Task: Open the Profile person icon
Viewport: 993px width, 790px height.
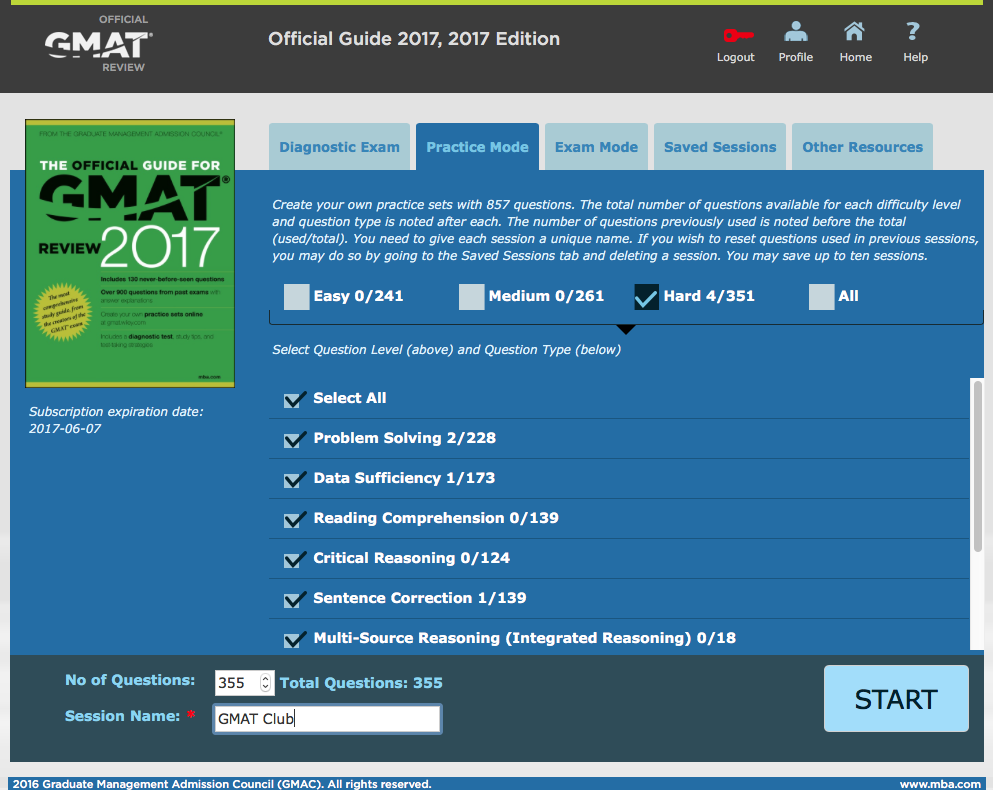Action: coord(795,31)
